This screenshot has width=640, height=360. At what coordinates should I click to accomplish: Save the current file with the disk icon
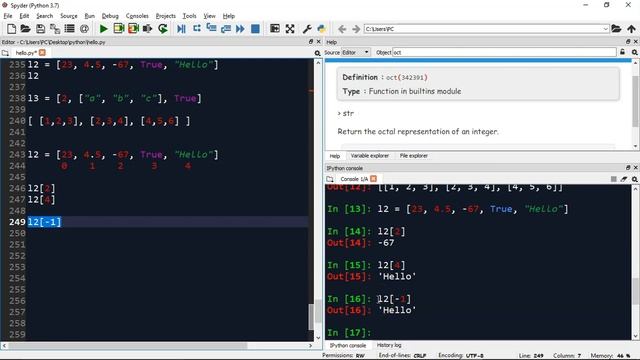click(40, 29)
